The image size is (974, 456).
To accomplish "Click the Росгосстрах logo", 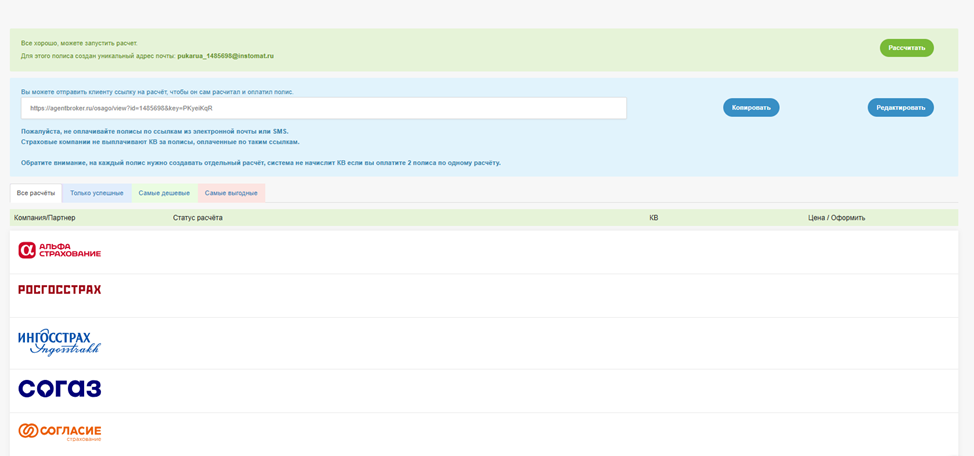I will click(59, 290).
